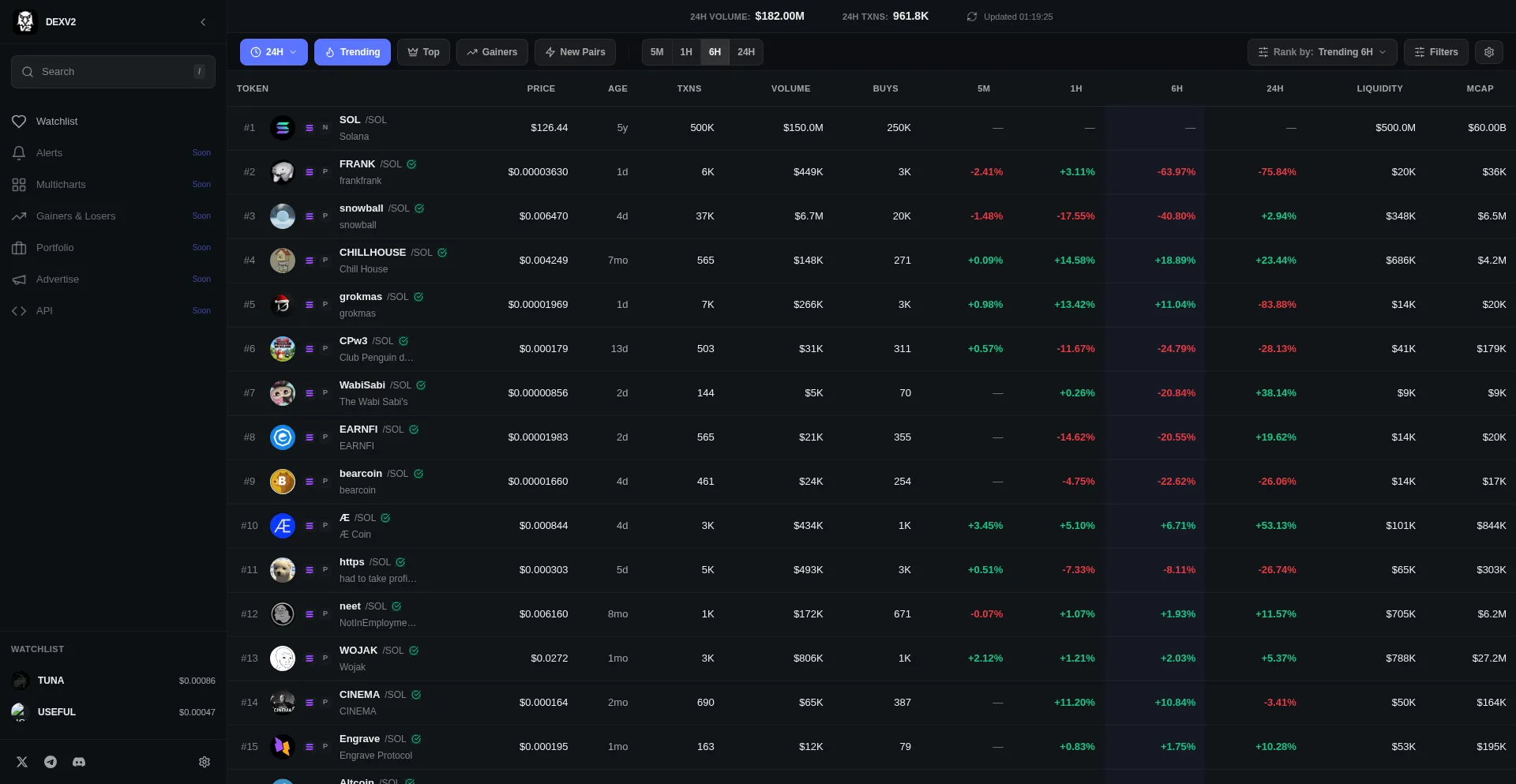Open the Rank by Trending 6H dropdown

coord(1322,52)
